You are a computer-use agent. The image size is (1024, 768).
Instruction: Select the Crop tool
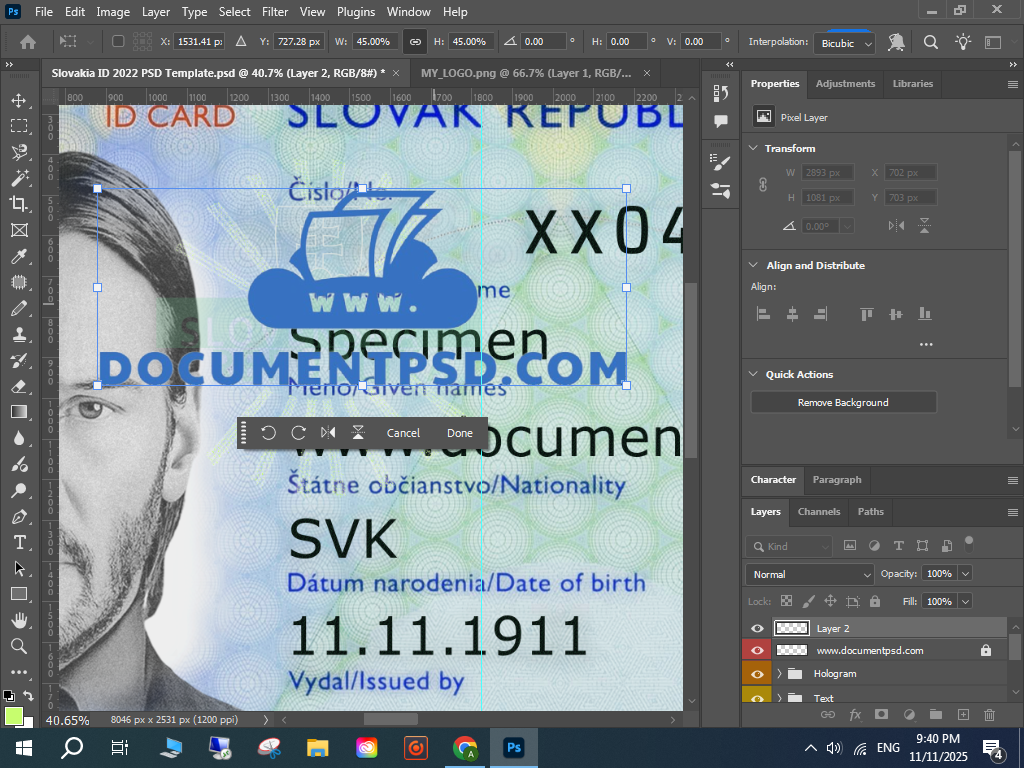[18, 204]
